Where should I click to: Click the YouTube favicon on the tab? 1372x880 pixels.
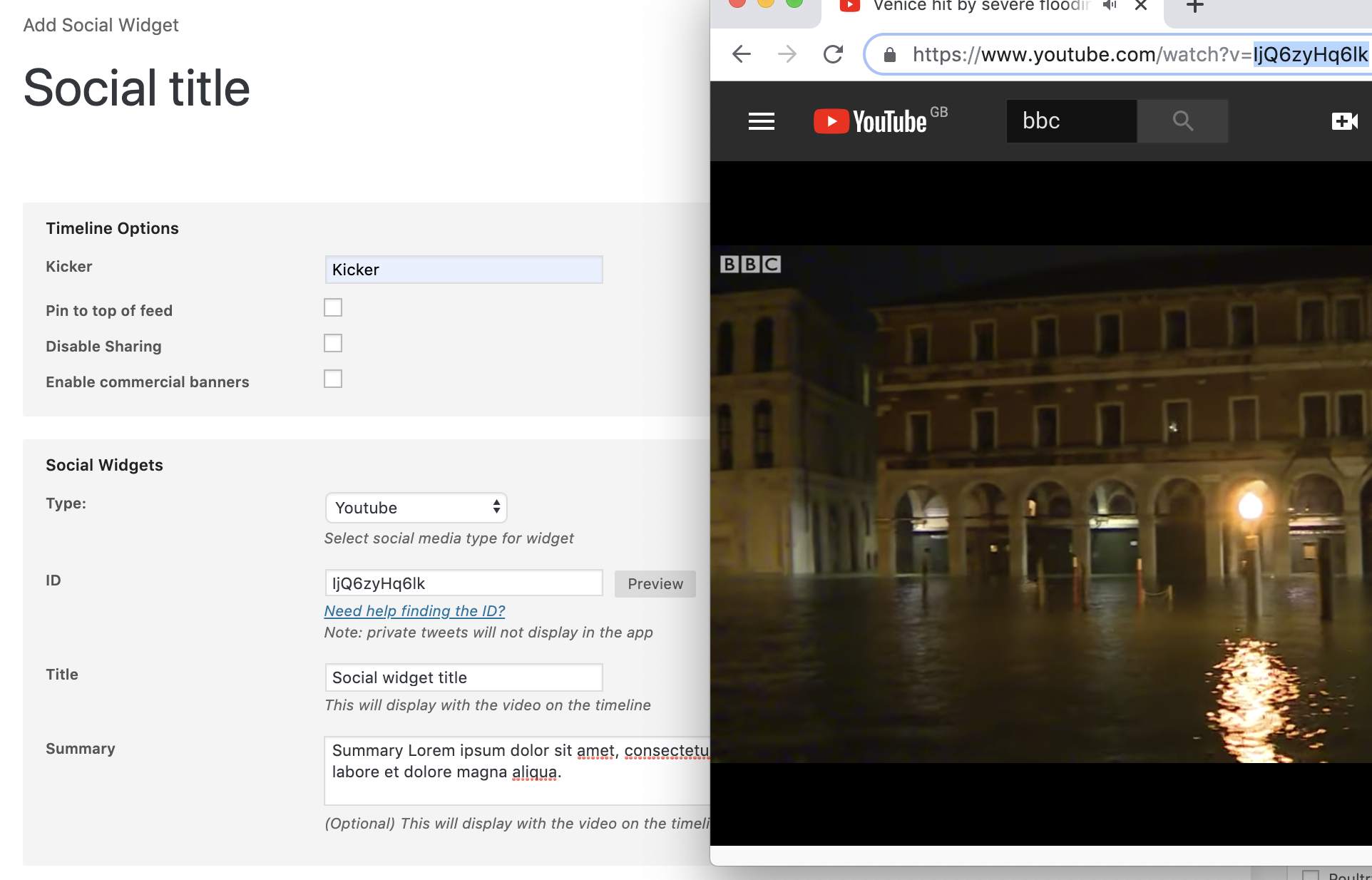tap(849, 6)
